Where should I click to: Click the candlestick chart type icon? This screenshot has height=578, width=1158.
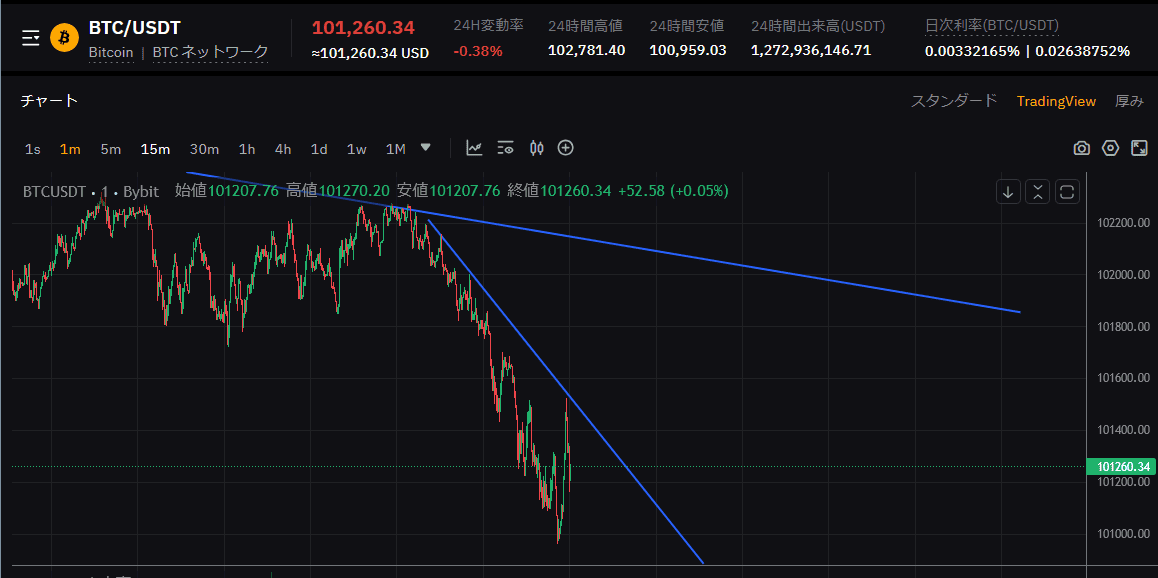(x=536, y=148)
